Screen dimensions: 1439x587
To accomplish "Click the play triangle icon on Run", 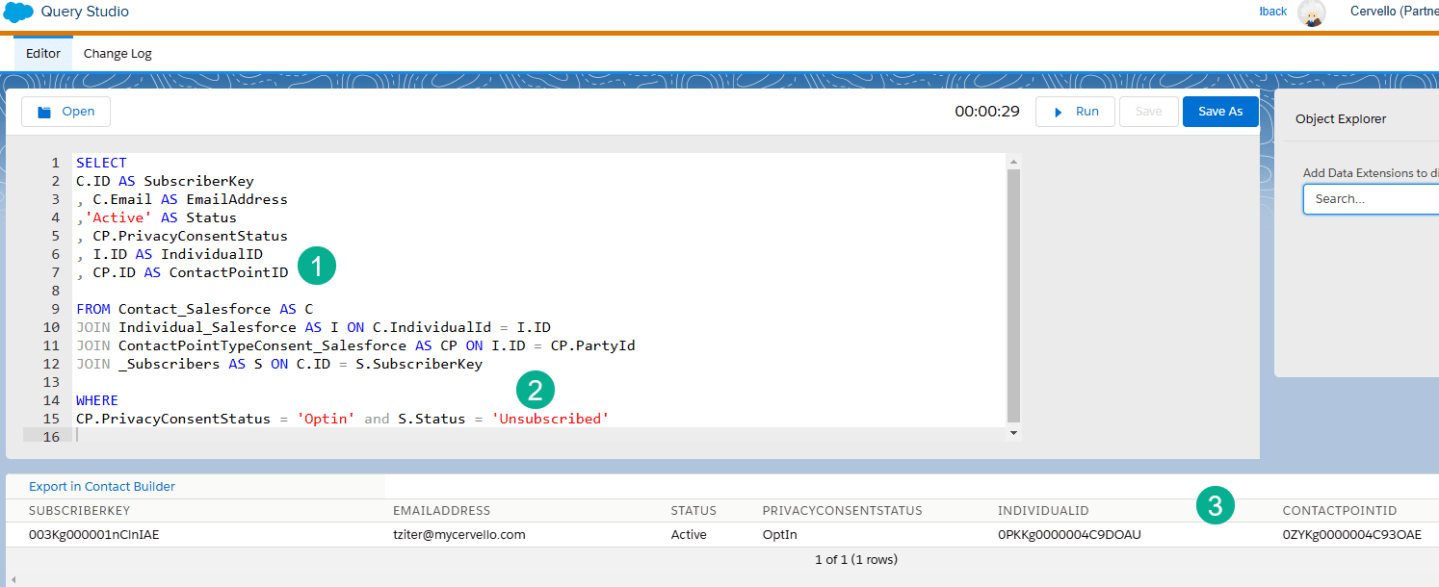I will [x=1060, y=111].
